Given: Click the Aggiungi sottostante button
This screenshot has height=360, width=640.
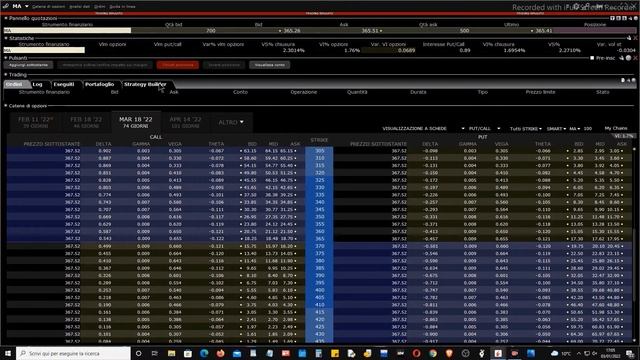Looking at the screenshot, I should tap(28, 65).
